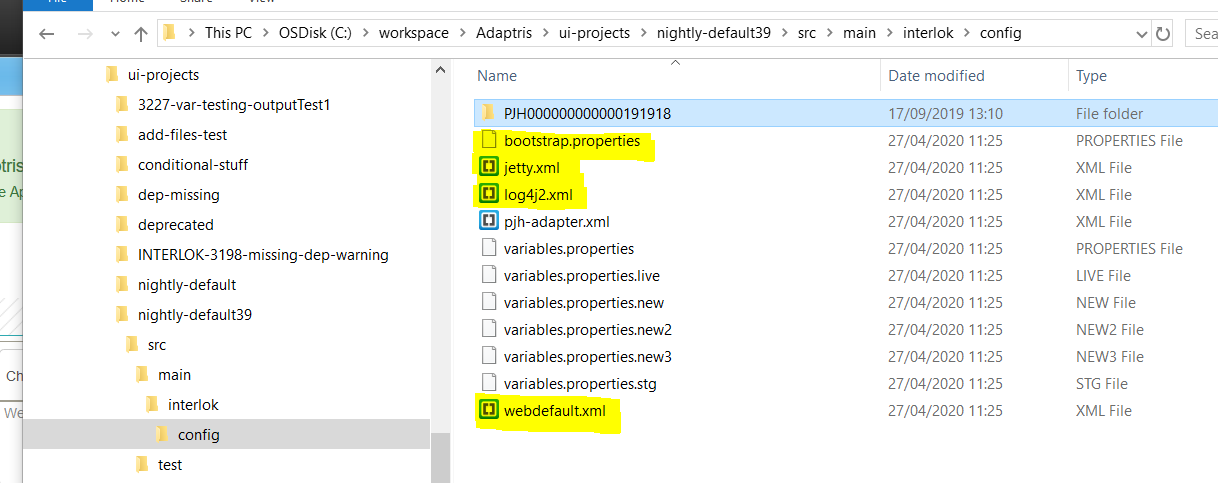Sort by Date modified column header
1218x483 pixels.
coord(936,76)
